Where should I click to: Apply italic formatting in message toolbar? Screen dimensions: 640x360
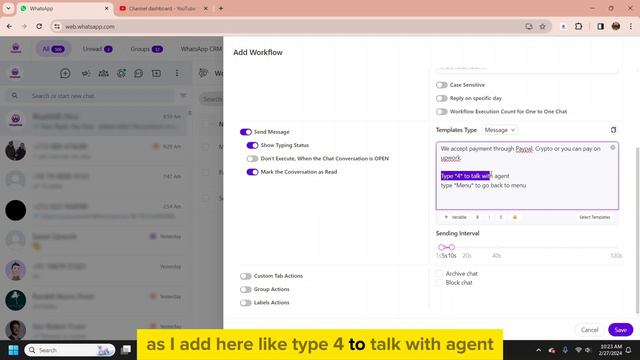tap(489, 217)
